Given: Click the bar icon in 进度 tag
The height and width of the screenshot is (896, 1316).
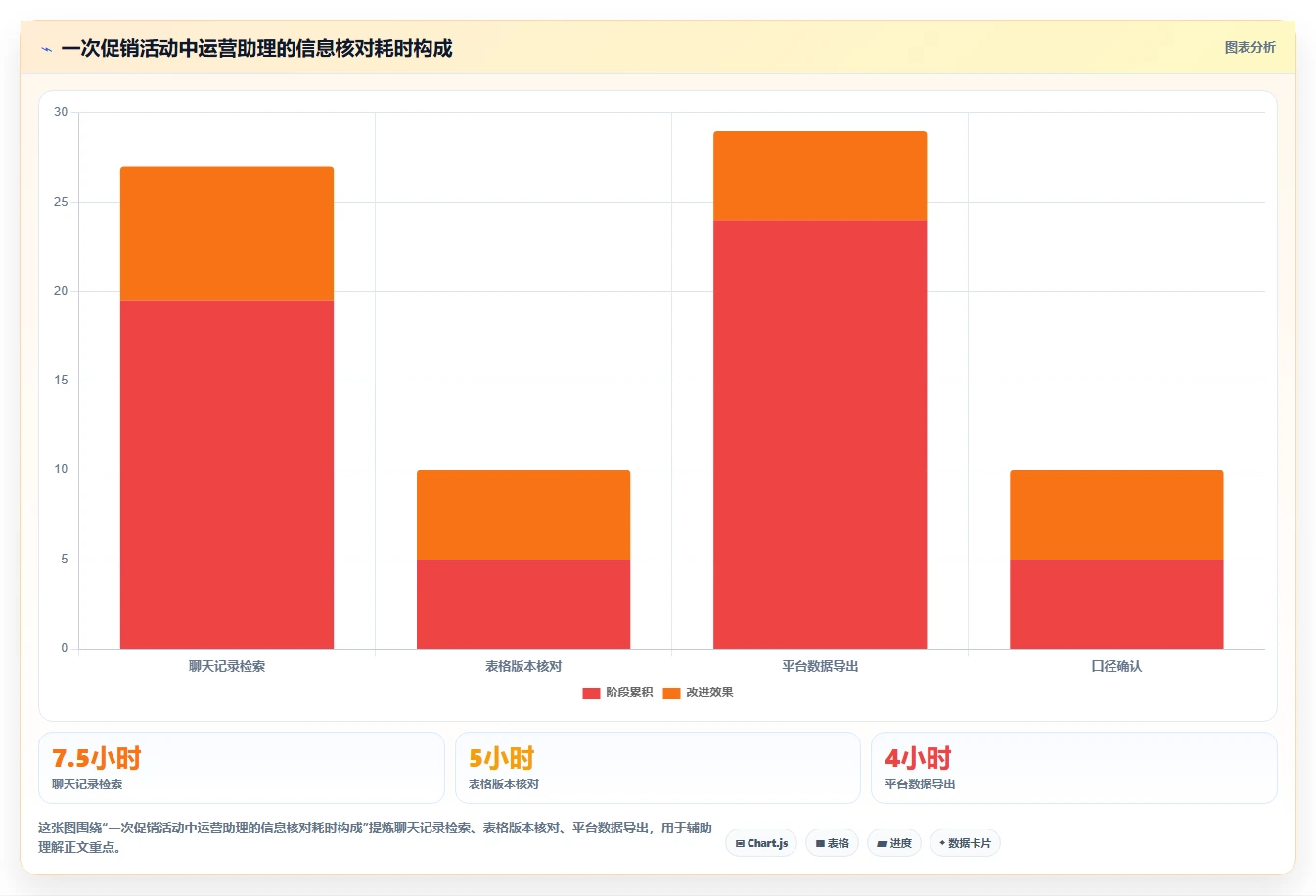Looking at the screenshot, I should pos(882,843).
